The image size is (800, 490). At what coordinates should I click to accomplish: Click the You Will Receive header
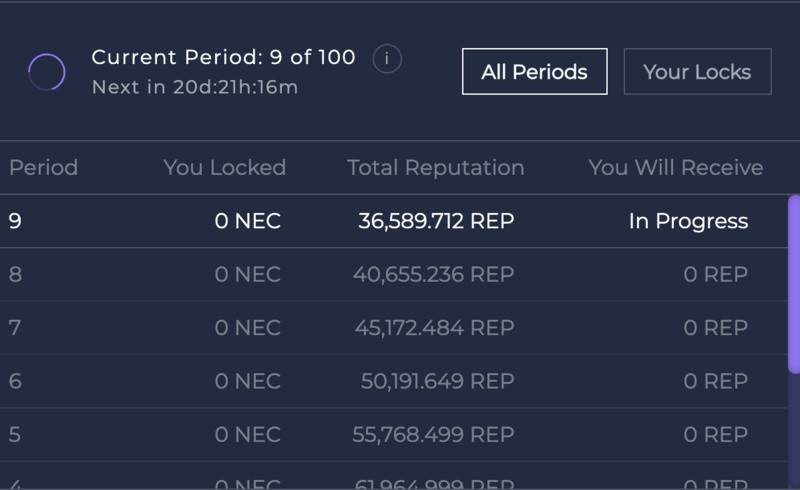[675, 168]
